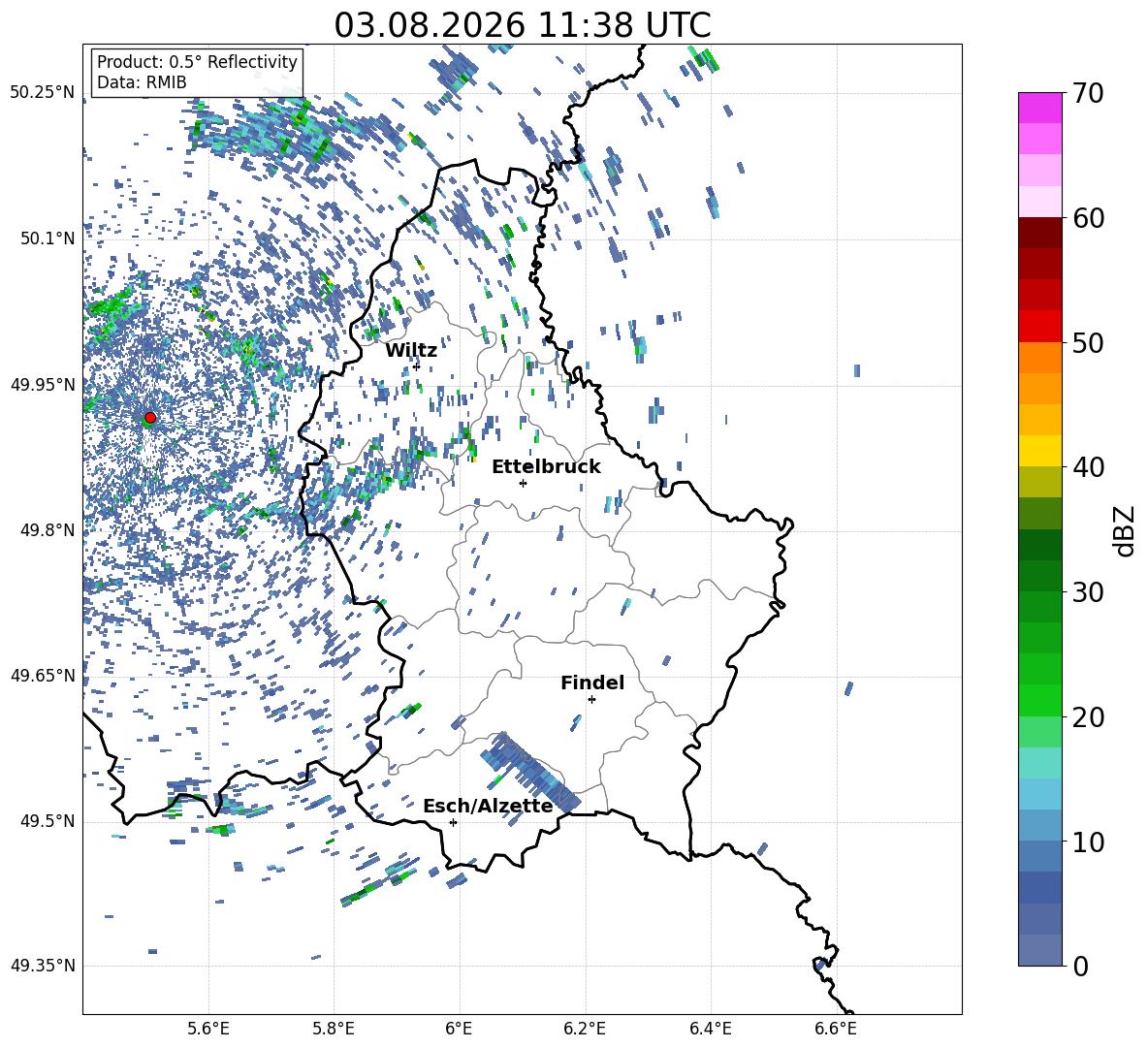Click the Findel station cross marker

[x=591, y=700]
